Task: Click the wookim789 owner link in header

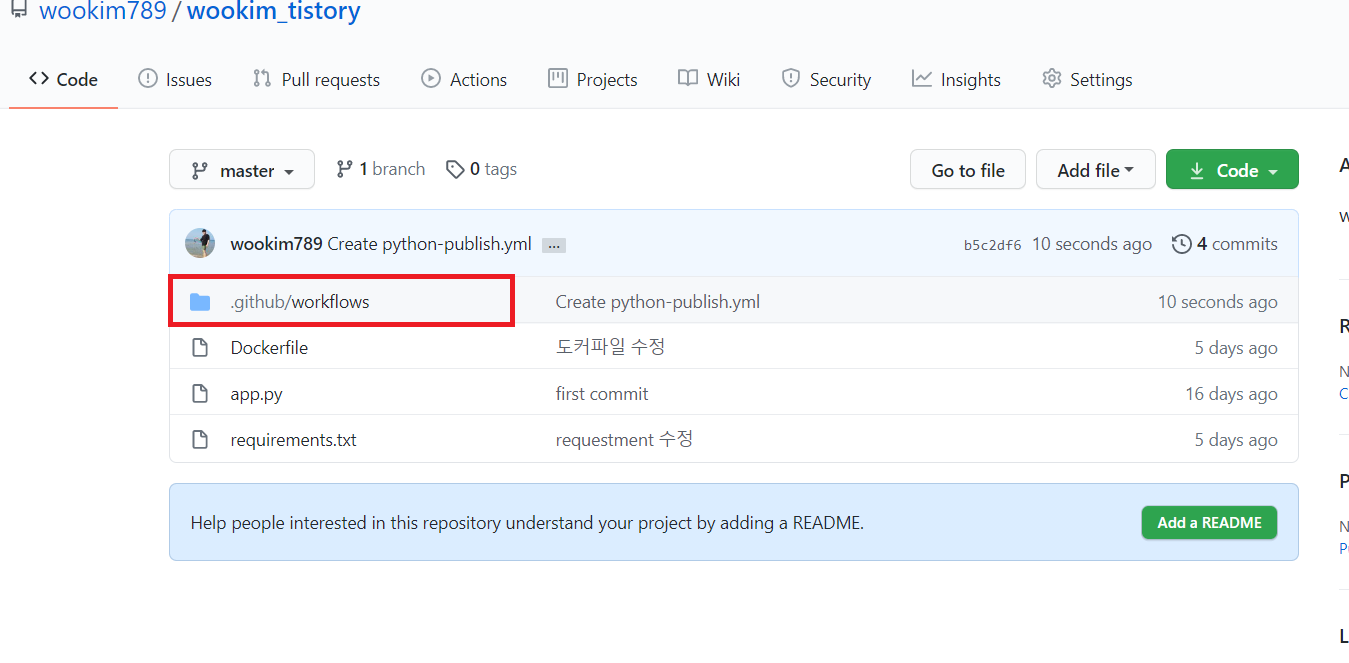Action: coord(102,12)
